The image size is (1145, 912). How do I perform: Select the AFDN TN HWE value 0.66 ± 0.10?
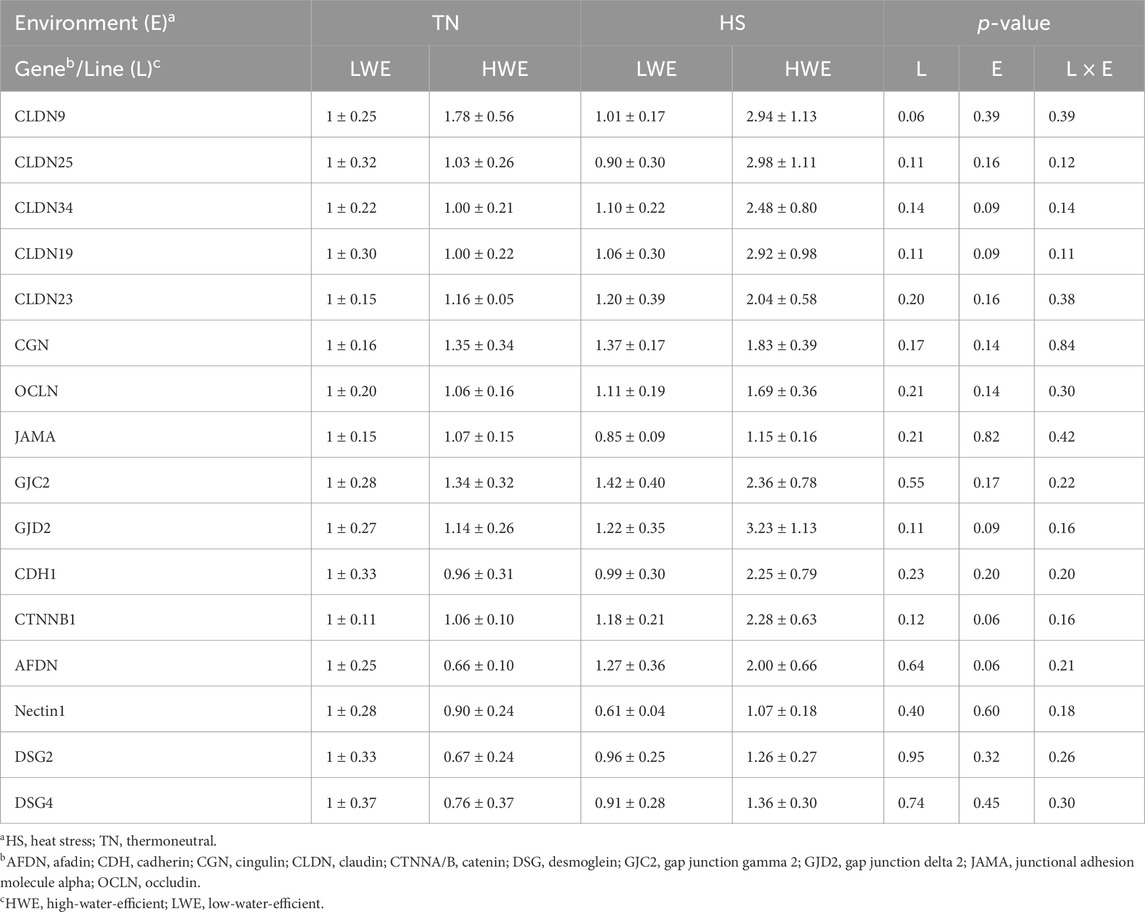point(479,666)
